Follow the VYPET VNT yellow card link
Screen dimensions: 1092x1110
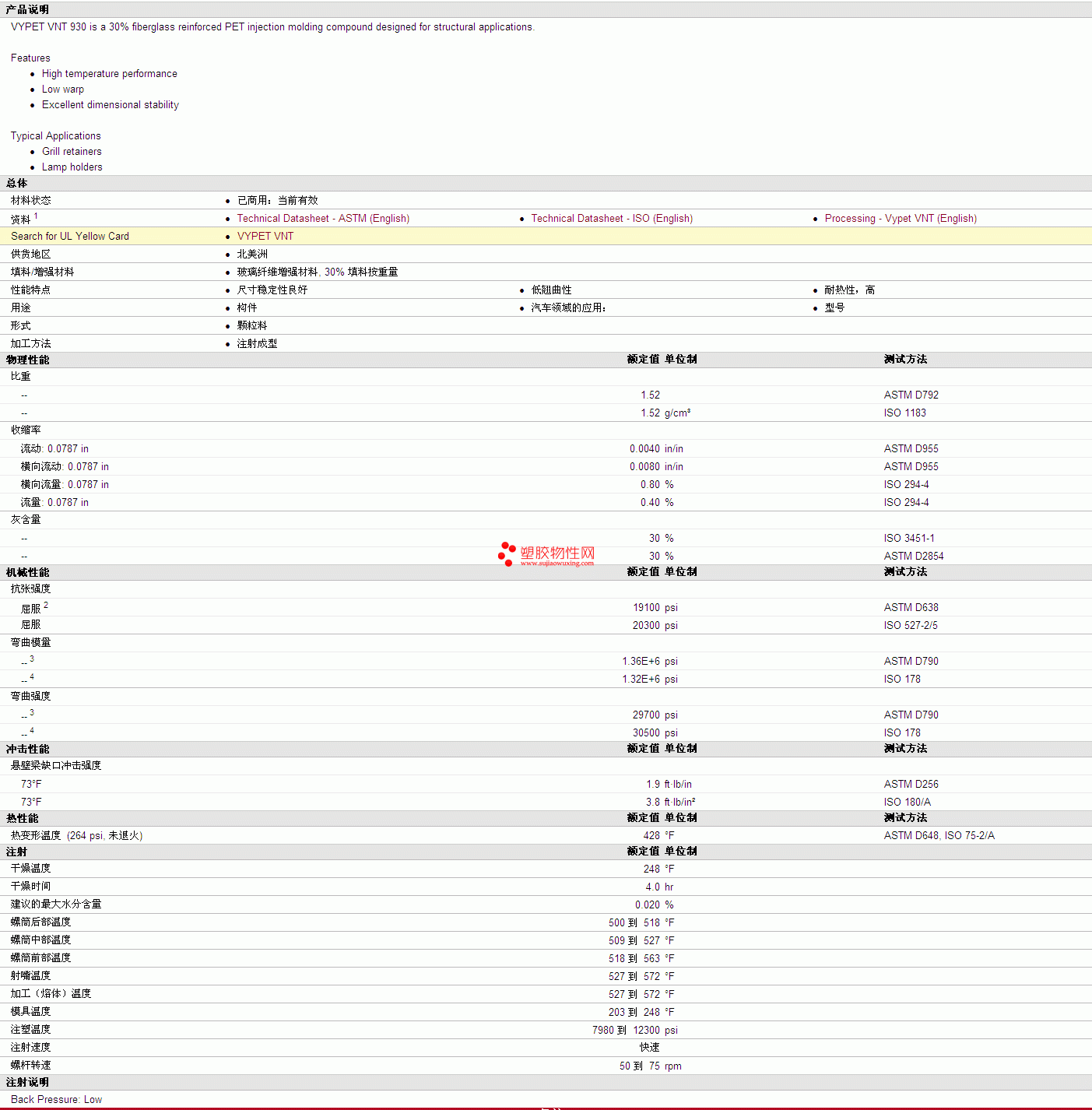(265, 237)
